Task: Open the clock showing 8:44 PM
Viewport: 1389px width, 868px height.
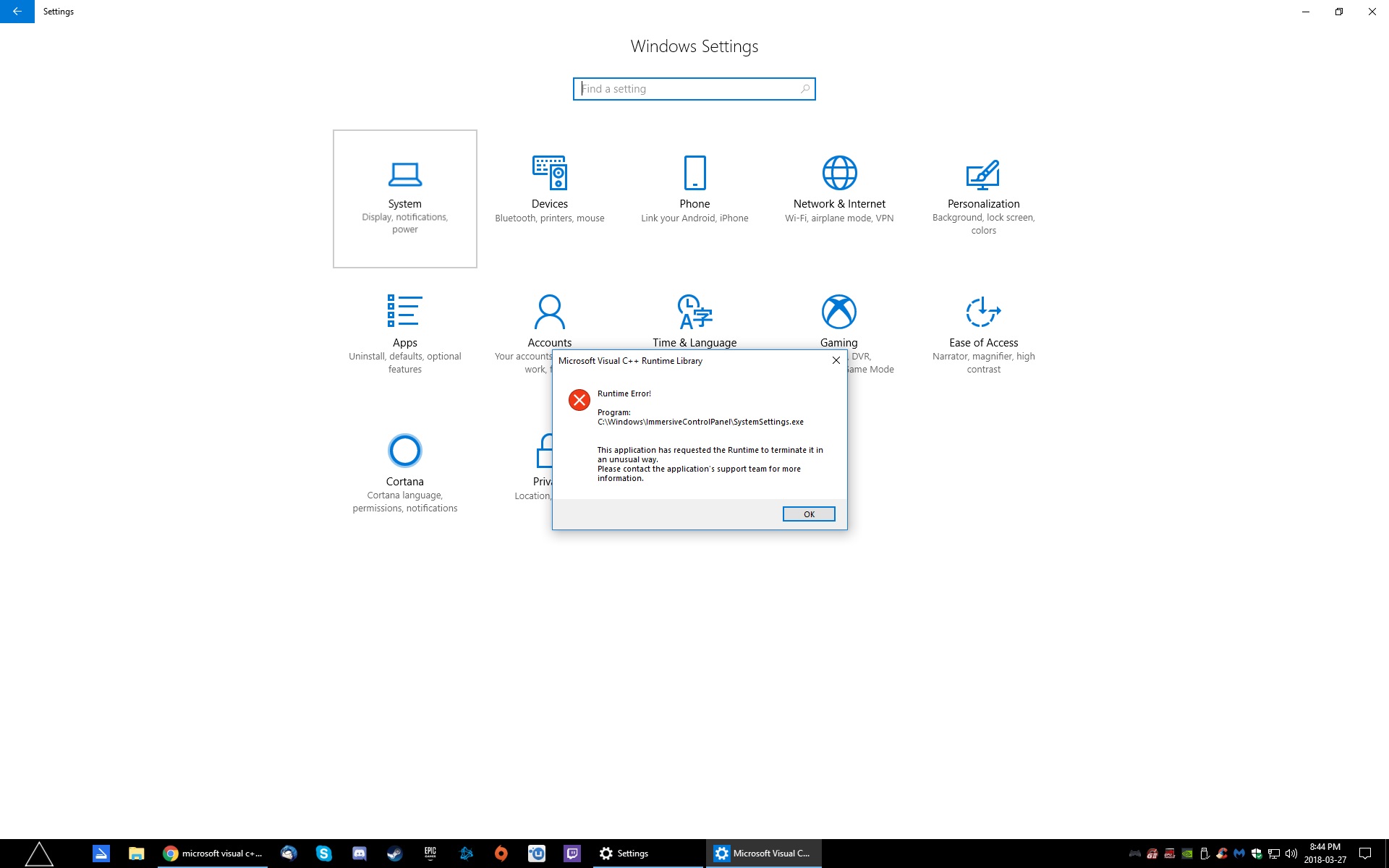Action: 1325,854
